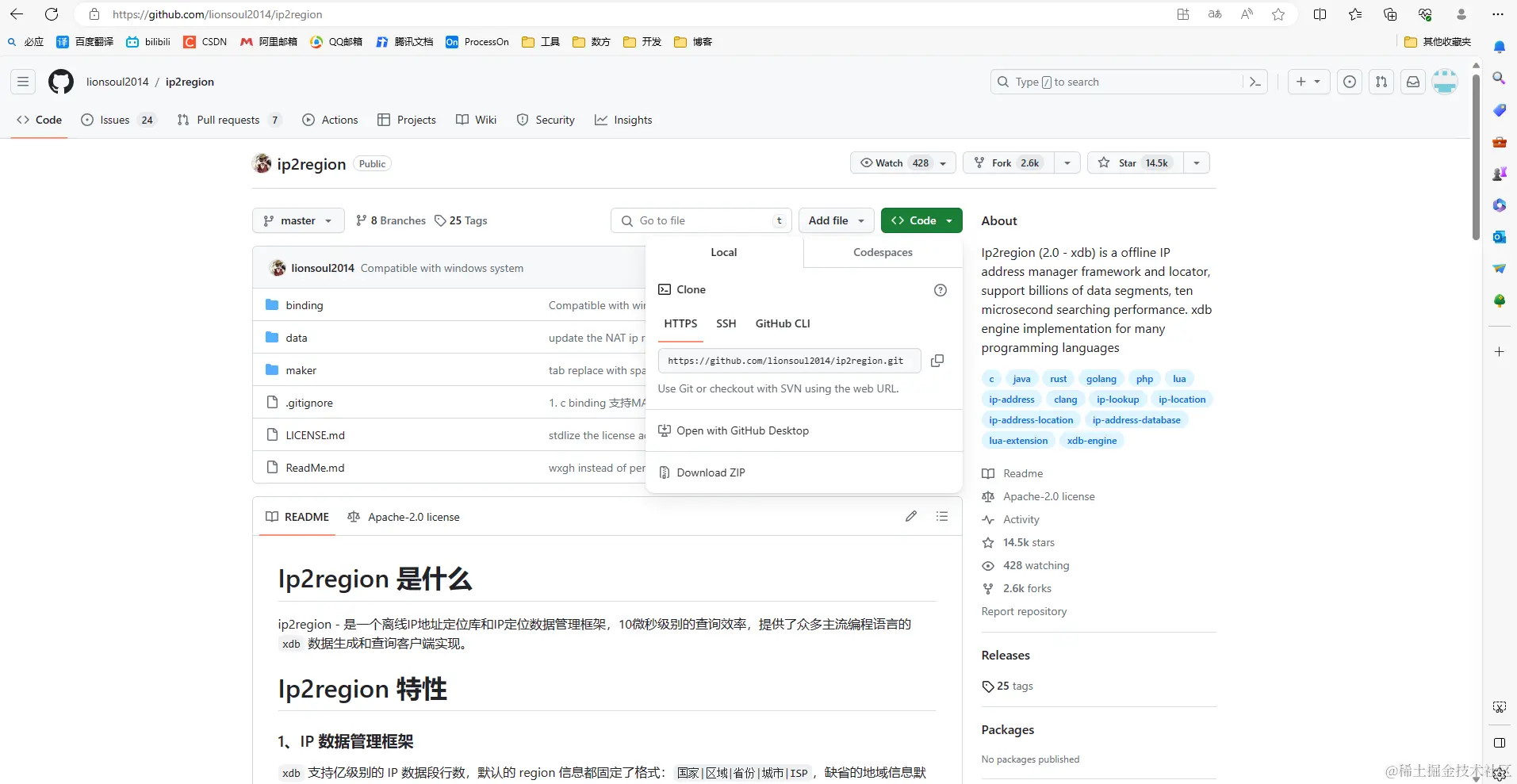1517x784 pixels.
Task: Open the user avatar menu
Action: point(1445,82)
